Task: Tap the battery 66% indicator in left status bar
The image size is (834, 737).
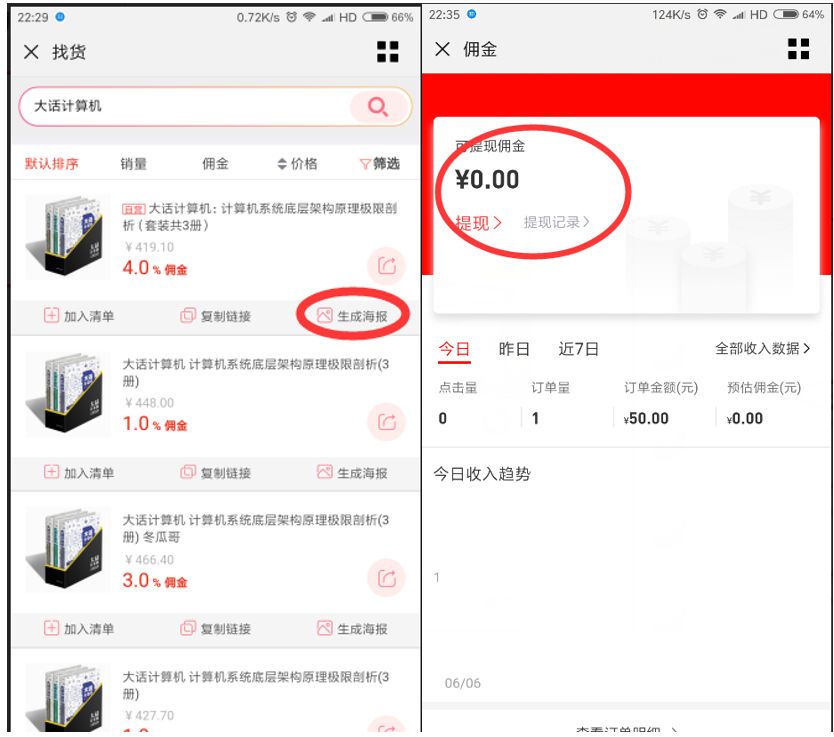Action: (388, 17)
